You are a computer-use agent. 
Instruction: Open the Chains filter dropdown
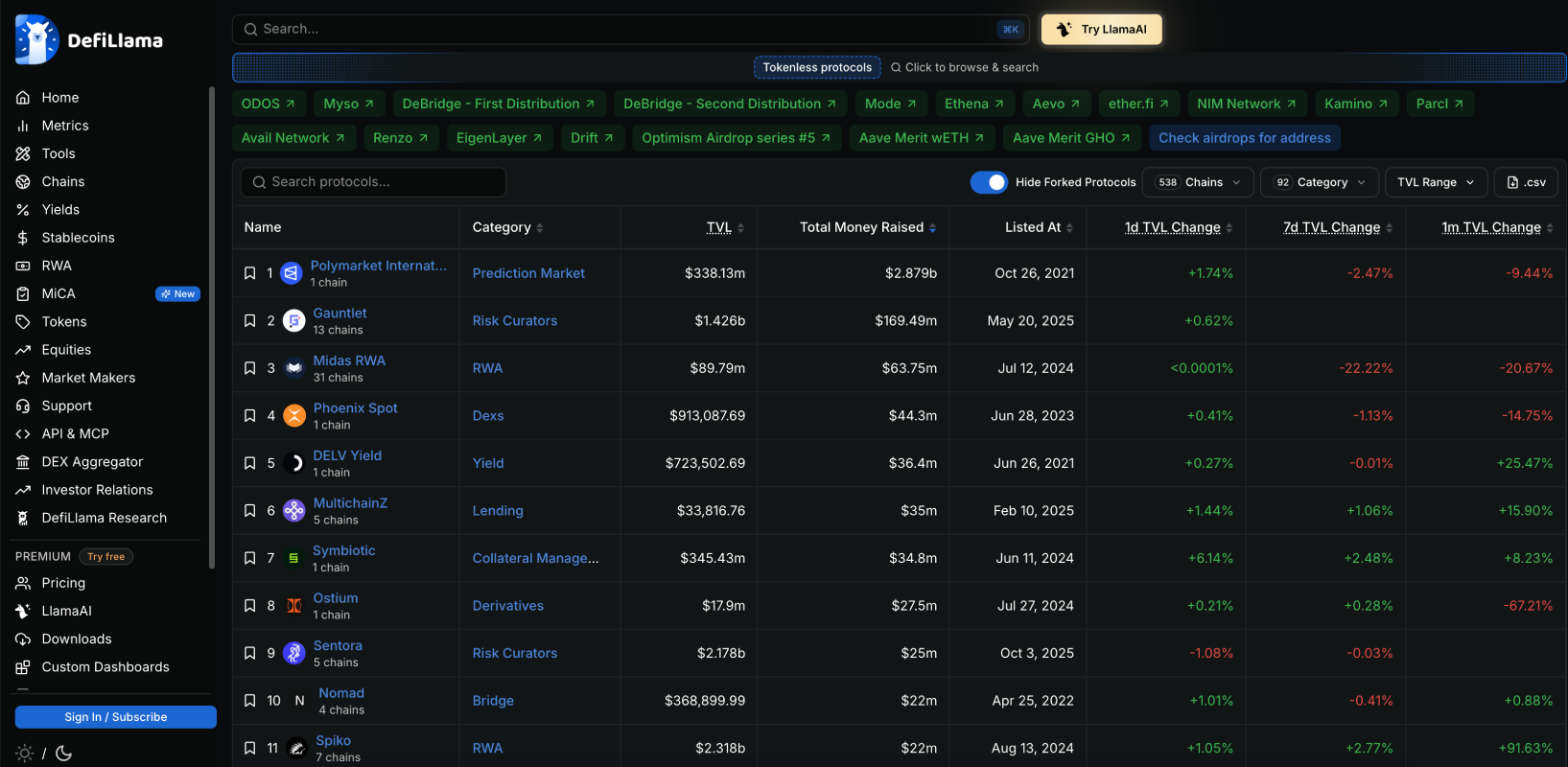pyautogui.click(x=1199, y=182)
